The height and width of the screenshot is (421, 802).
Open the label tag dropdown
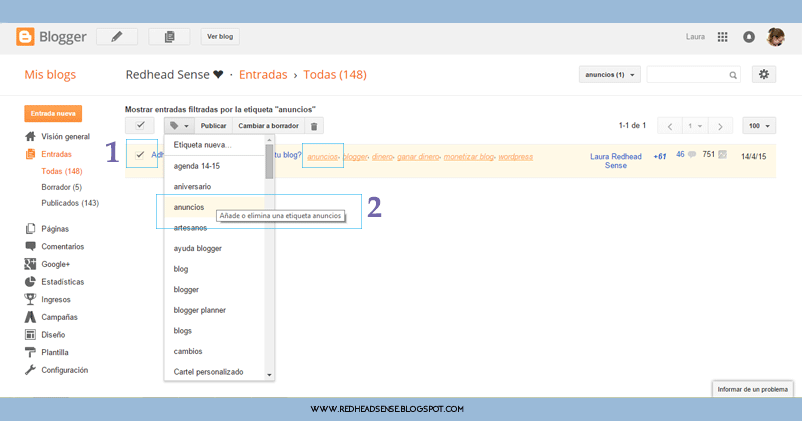(x=179, y=126)
